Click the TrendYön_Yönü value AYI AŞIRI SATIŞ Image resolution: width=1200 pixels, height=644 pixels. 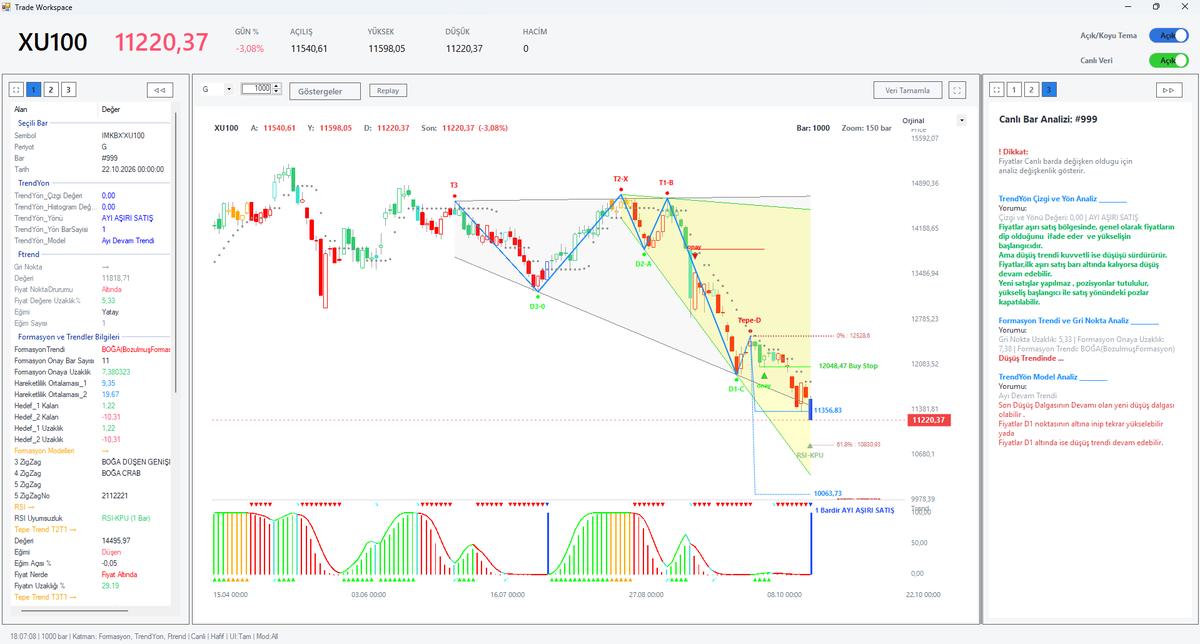[128, 217]
